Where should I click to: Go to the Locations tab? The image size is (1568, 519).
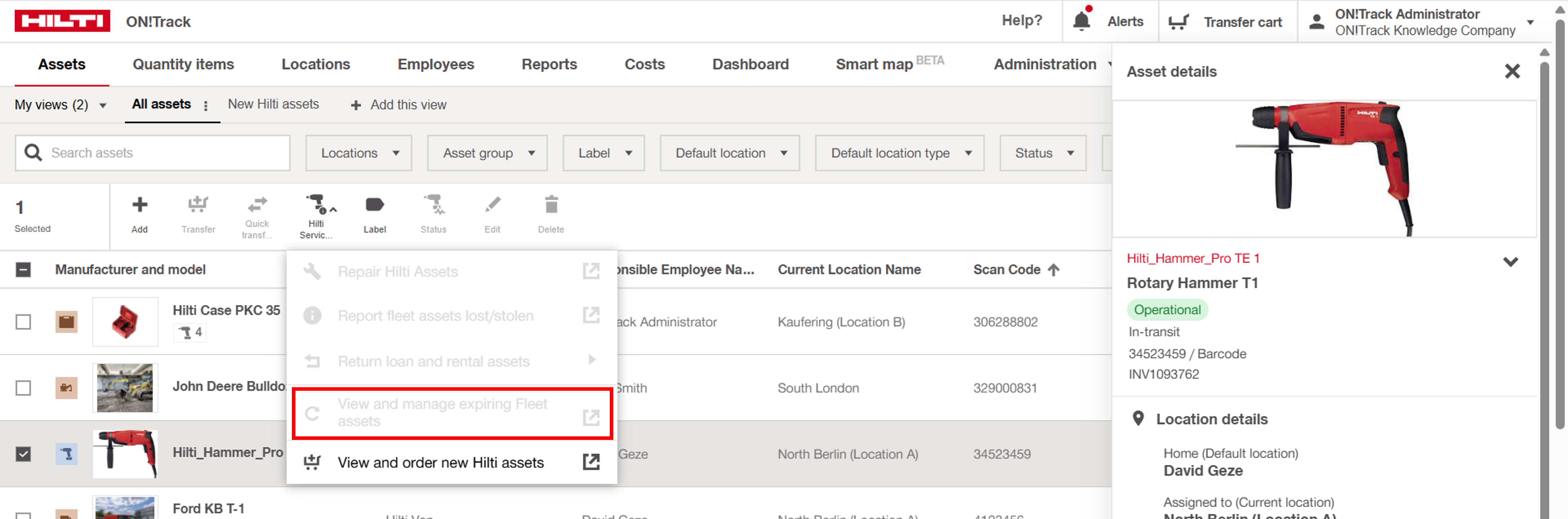coord(316,64)
